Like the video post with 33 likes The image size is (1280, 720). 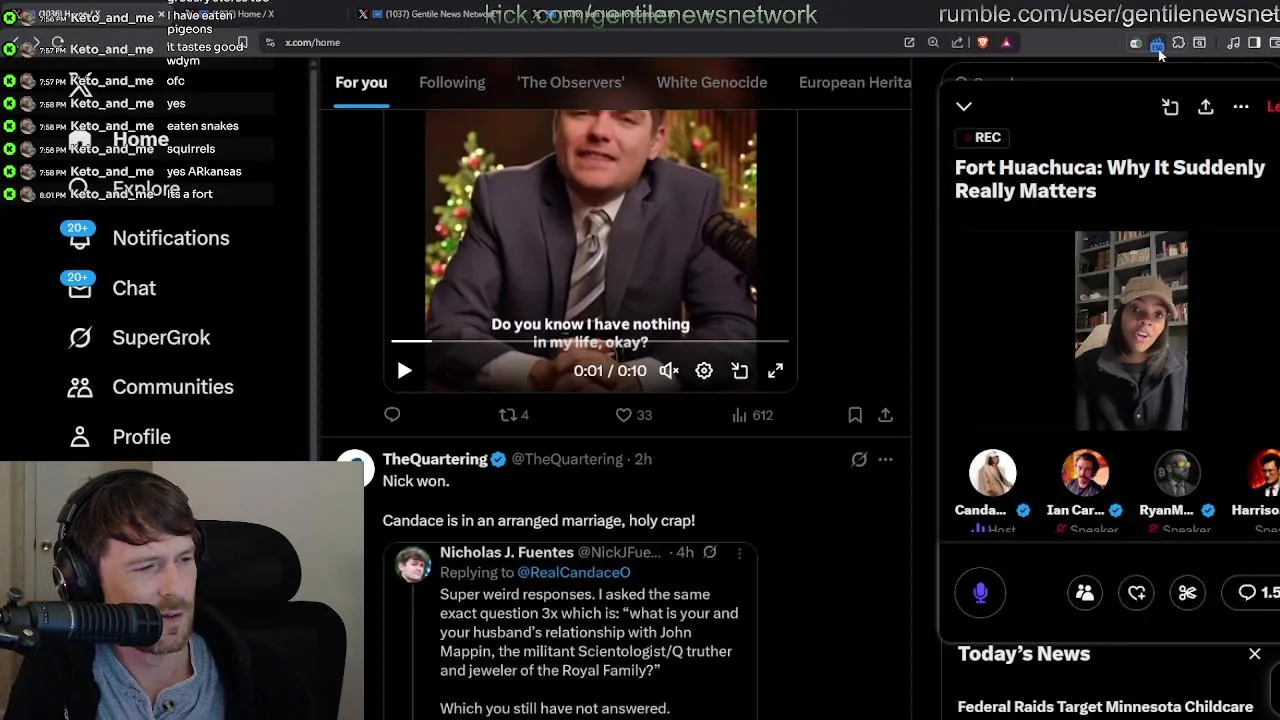[x=633, y=415]
